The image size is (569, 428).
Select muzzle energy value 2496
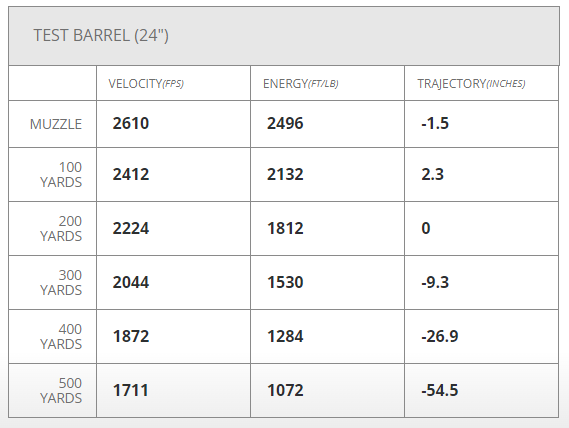click(285, 123)
